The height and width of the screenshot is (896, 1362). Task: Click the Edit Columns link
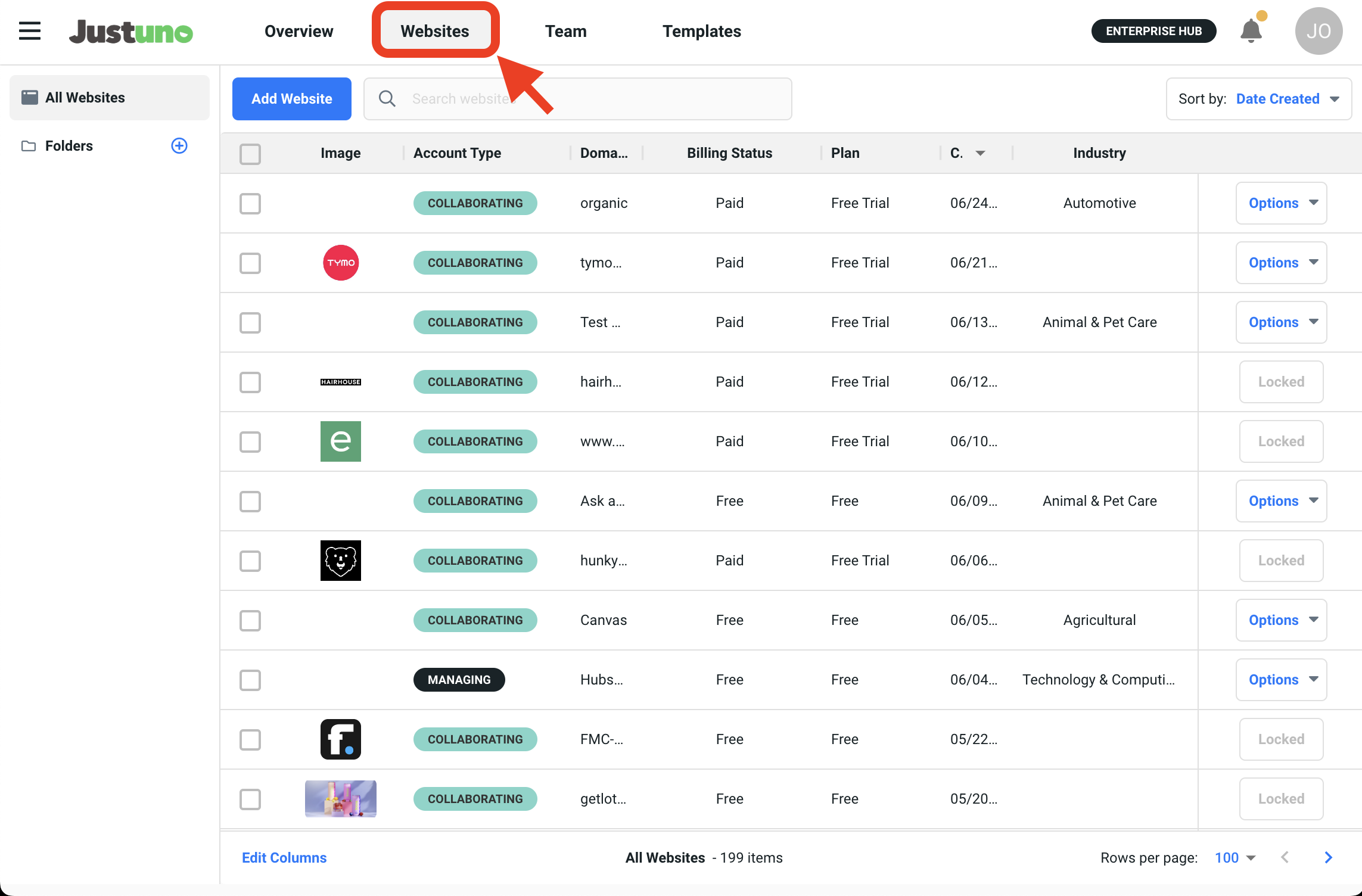284,857
